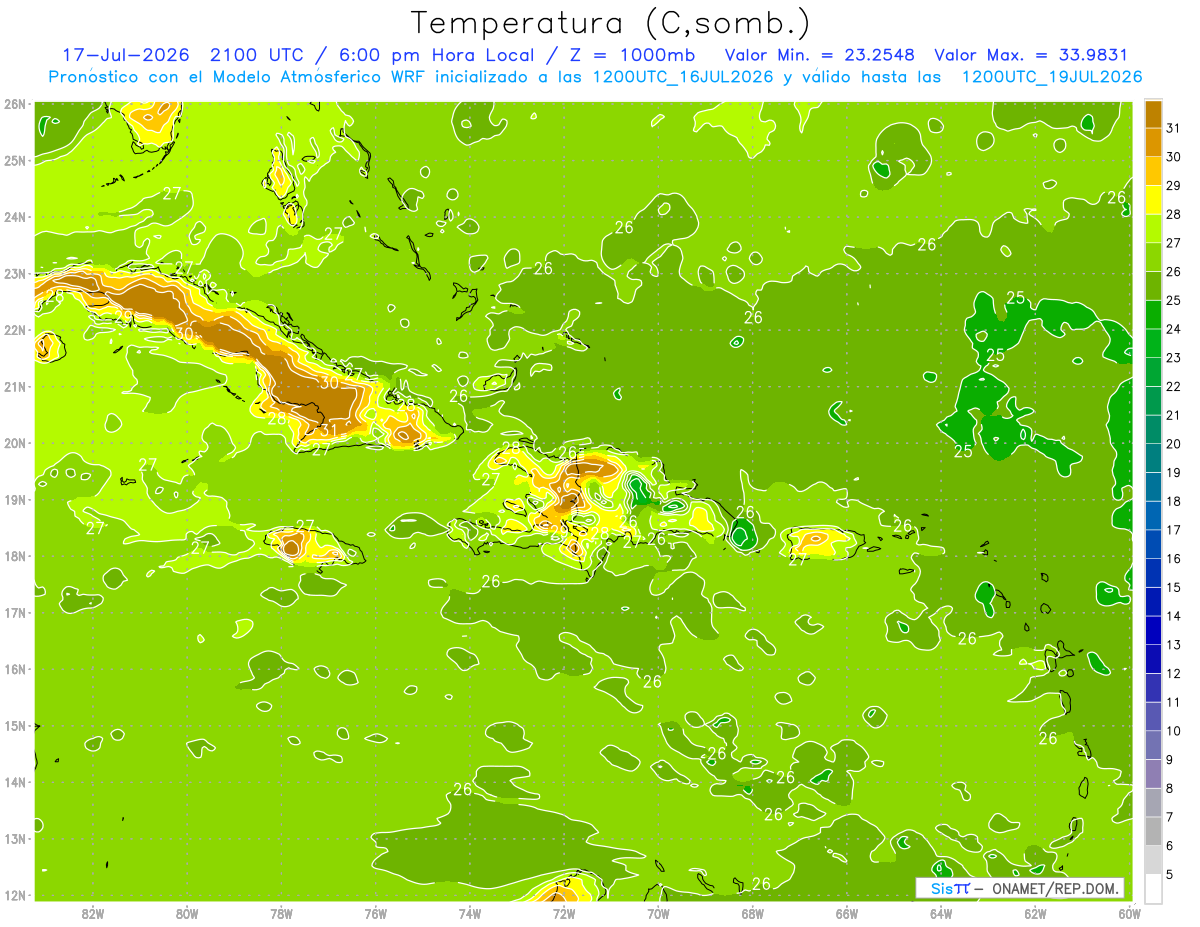Click the color scale label 13
Screen dimensions: 1200x927
click(1171, 644)
